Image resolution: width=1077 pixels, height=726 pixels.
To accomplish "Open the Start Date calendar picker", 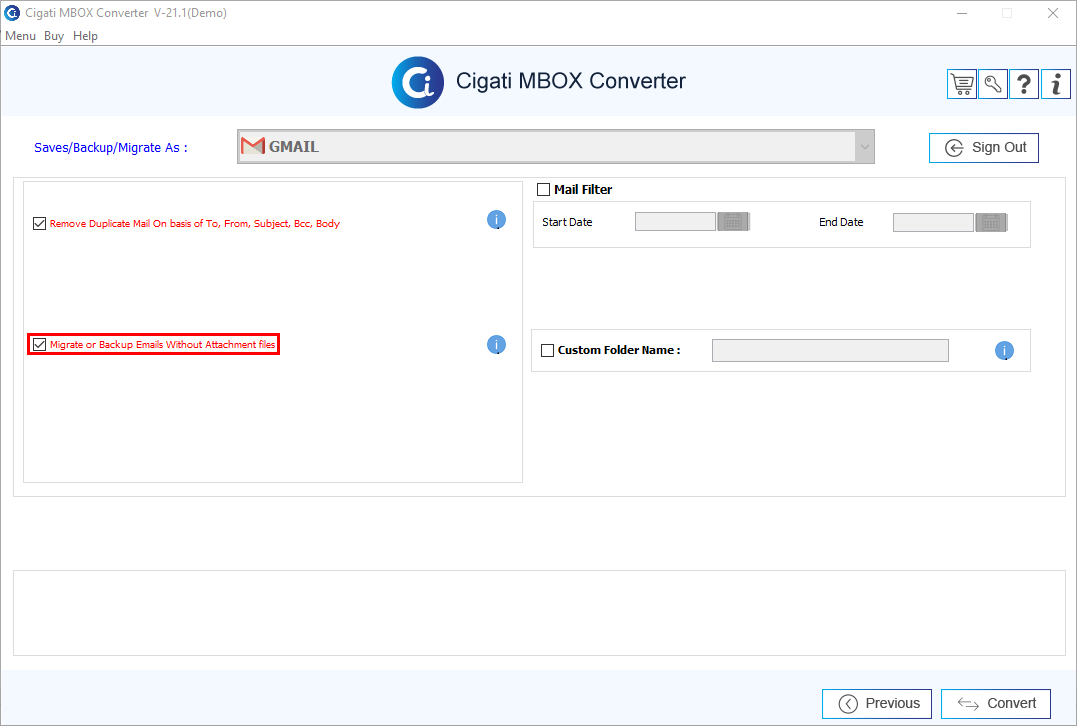I will (x=733, y=222).
